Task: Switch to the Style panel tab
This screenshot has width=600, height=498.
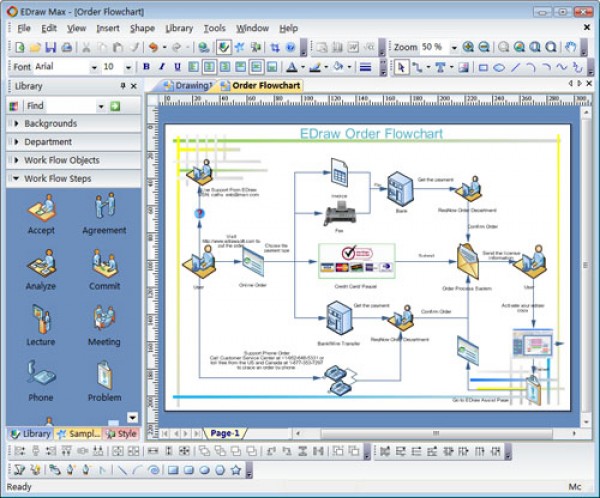Action: [x=122, y=434]
